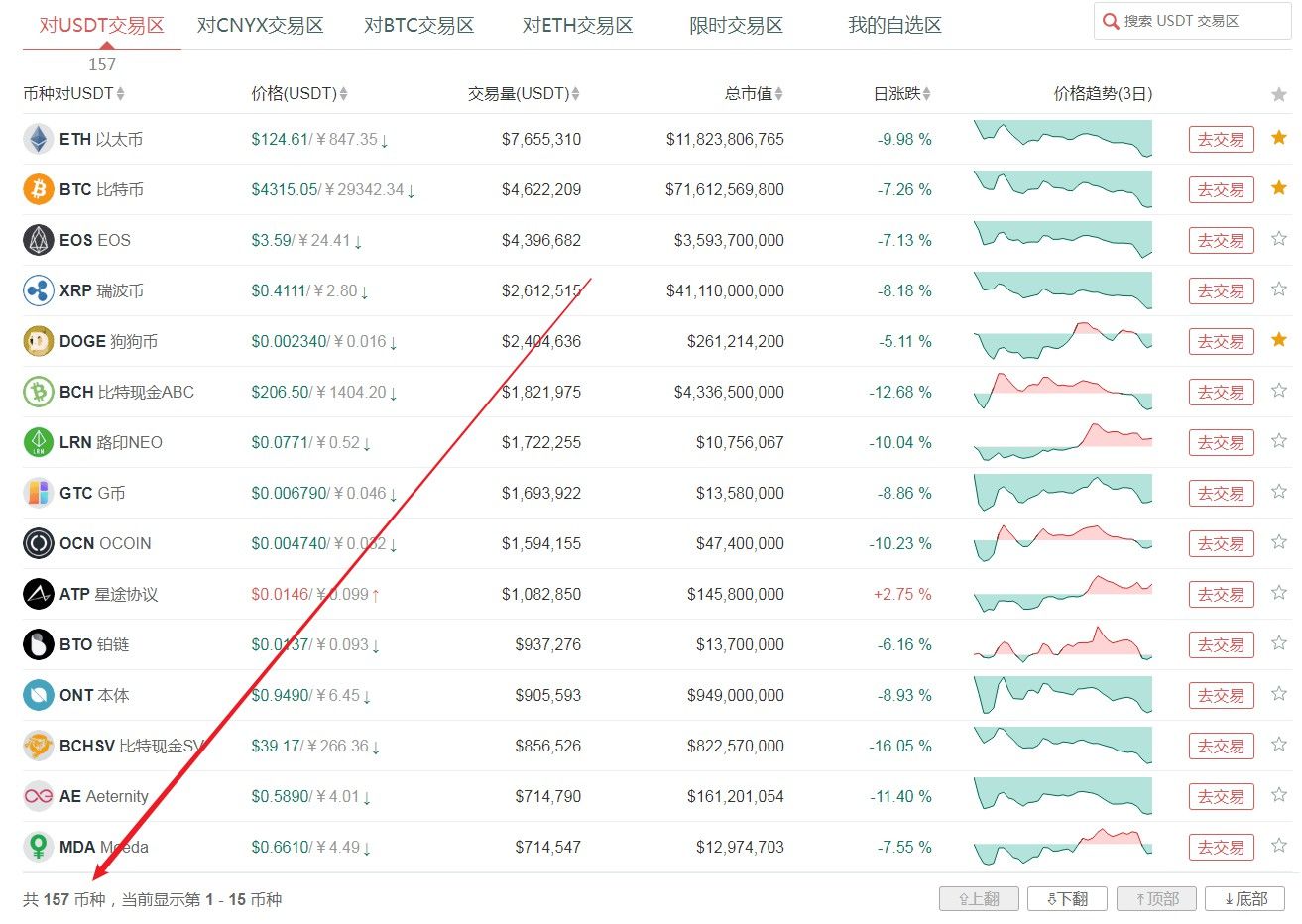
Task: Star ONT as favorite
Action: tap(1279, 694)
